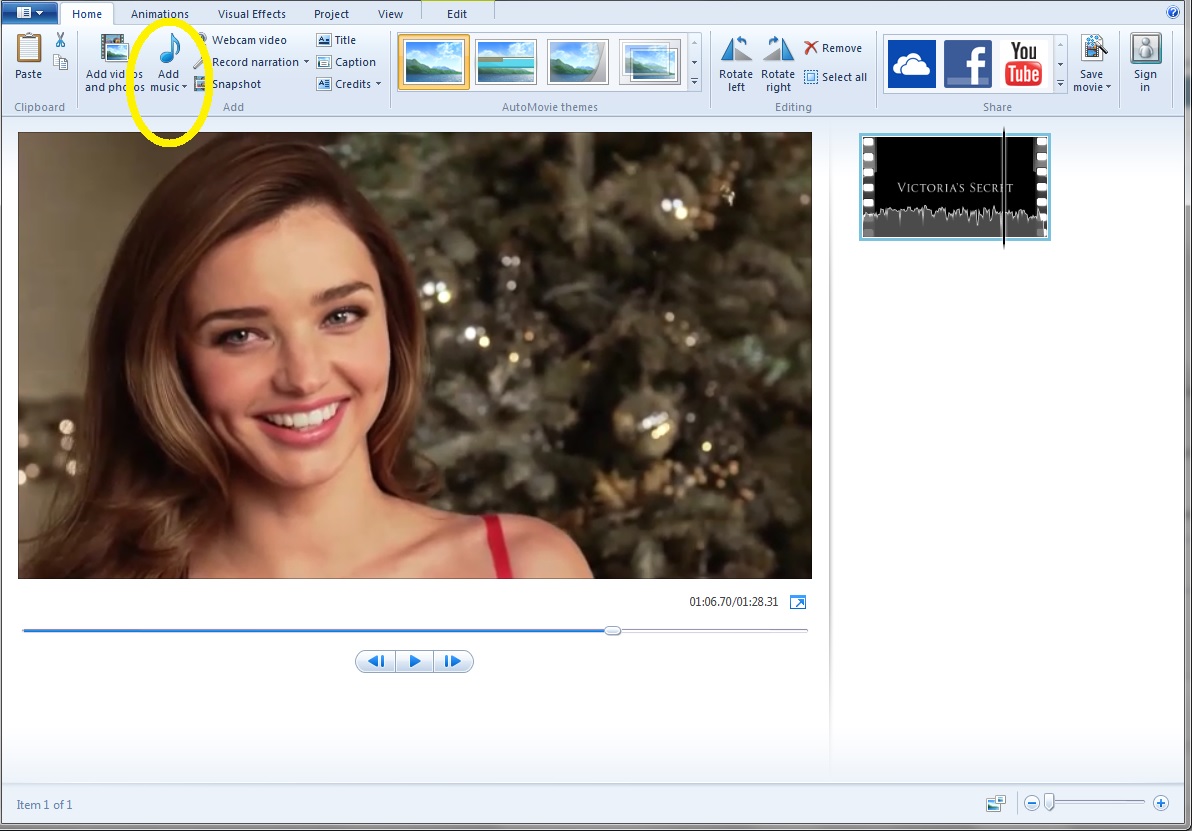The height and width of the screenshot is (831, 1192).
Task: Add Credits to the movie
Action: tap(344, 84)
